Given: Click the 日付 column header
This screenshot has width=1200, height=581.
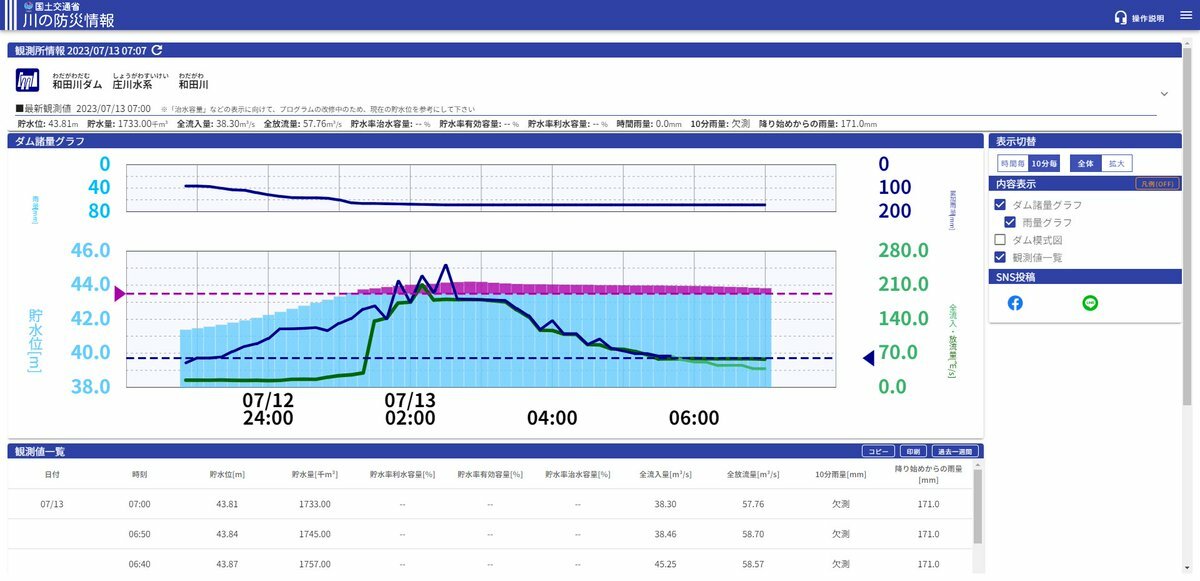Looking at the screenshot, I should [x=52, y=475].
